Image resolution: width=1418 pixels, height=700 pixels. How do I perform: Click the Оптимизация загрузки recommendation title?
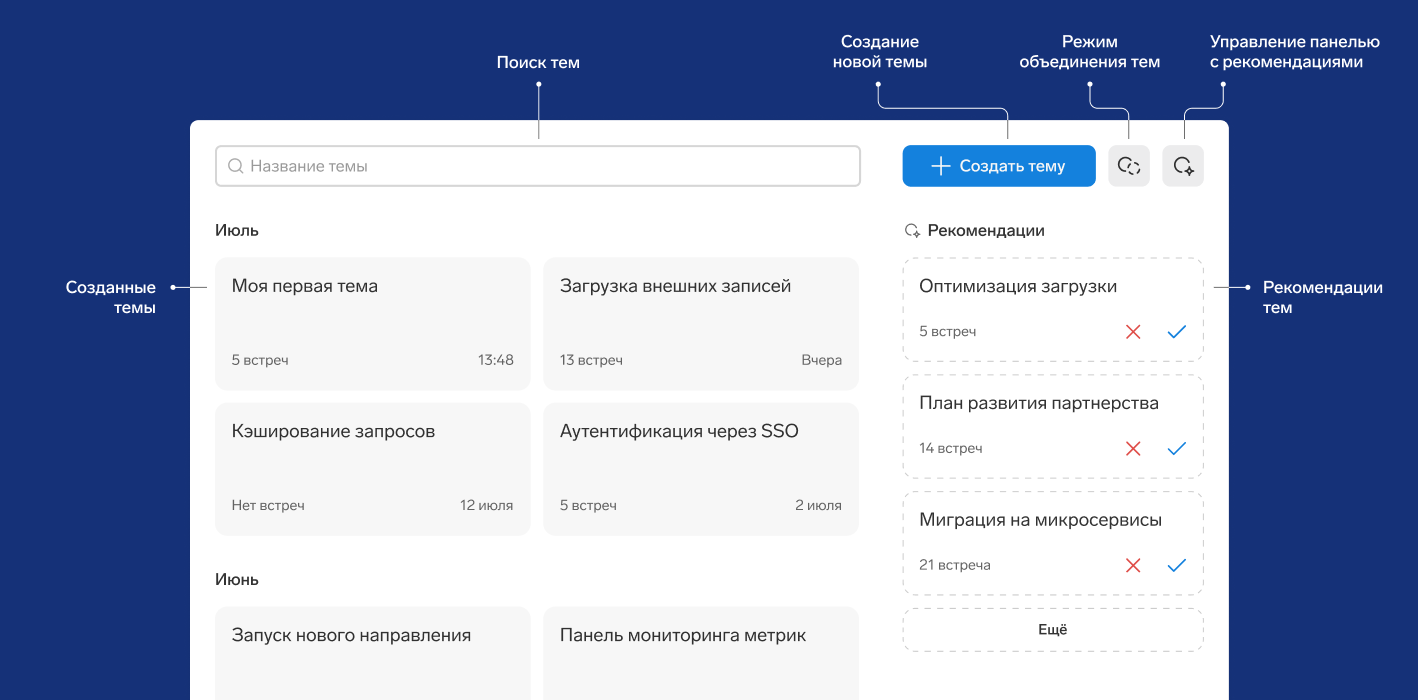[x=1018, y=286]
